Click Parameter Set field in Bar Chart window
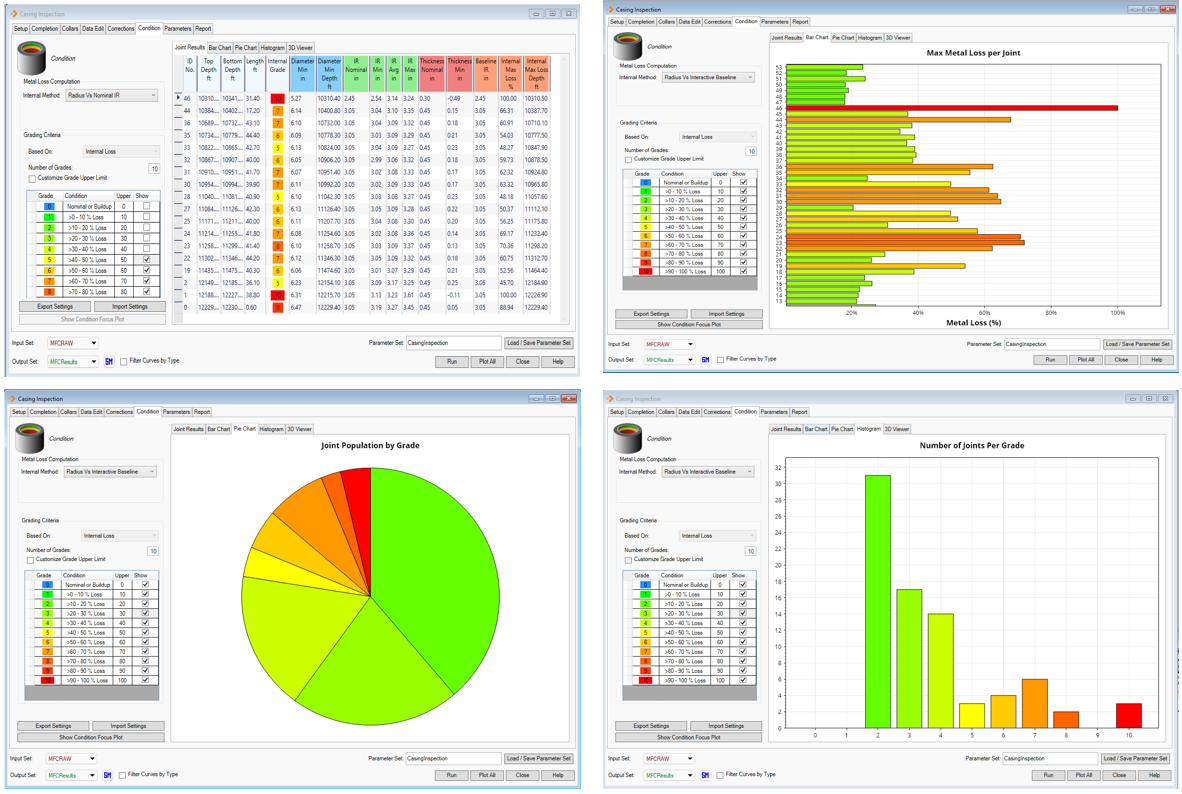This screenshot has width=1182, height=794. [x=1050, y=344]
